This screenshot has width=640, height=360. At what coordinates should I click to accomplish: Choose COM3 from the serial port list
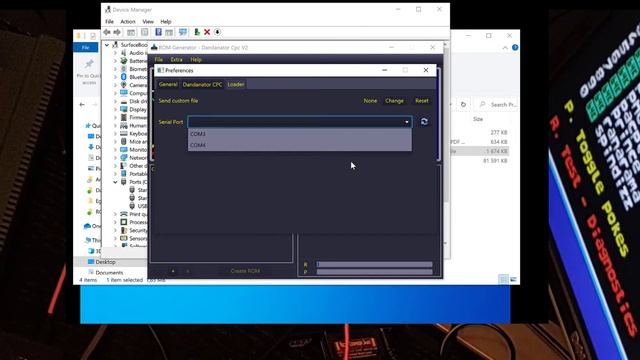[x=300, y=134]
